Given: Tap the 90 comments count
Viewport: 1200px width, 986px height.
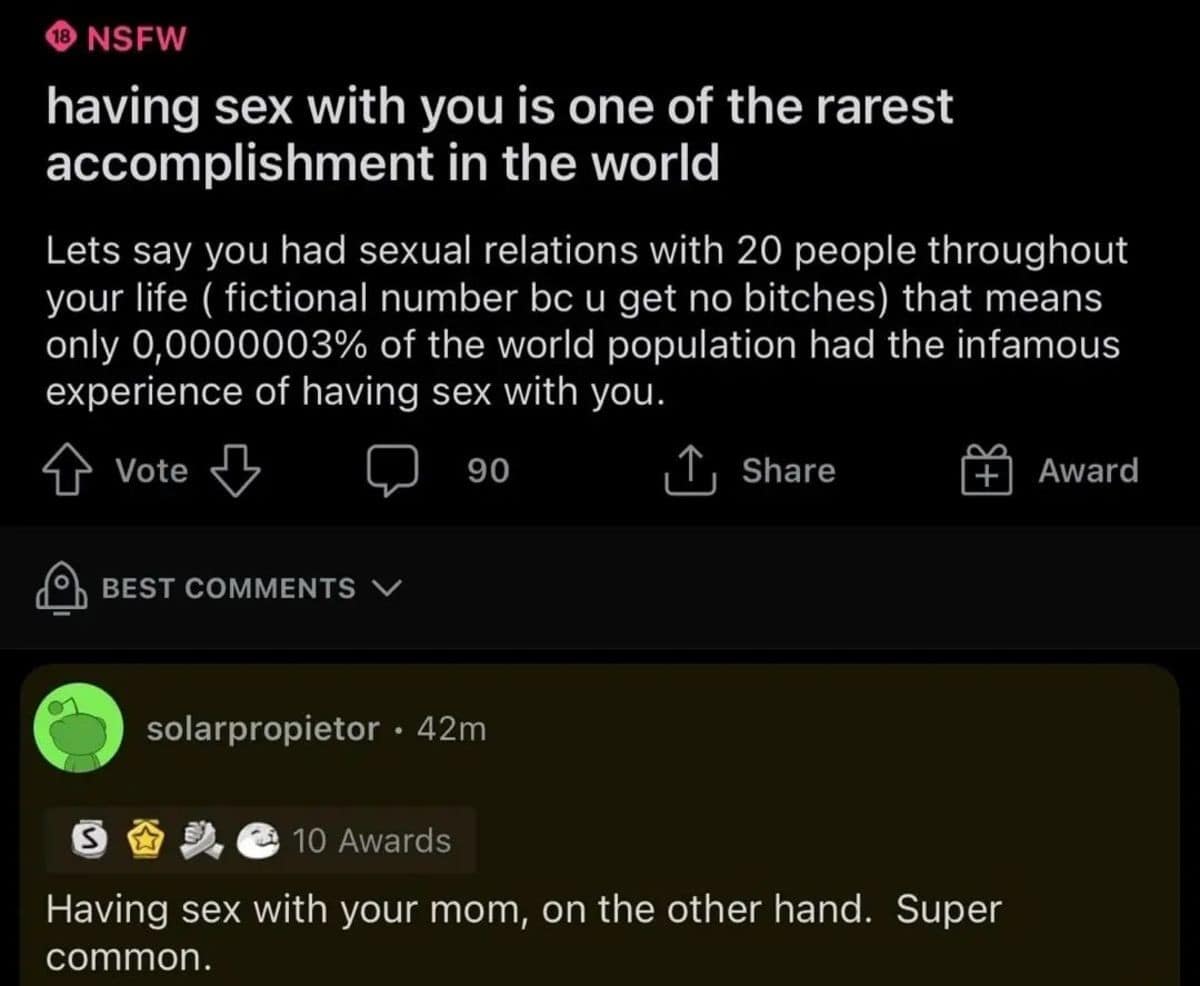Looking at the screenshot, I should click(488, 471).
